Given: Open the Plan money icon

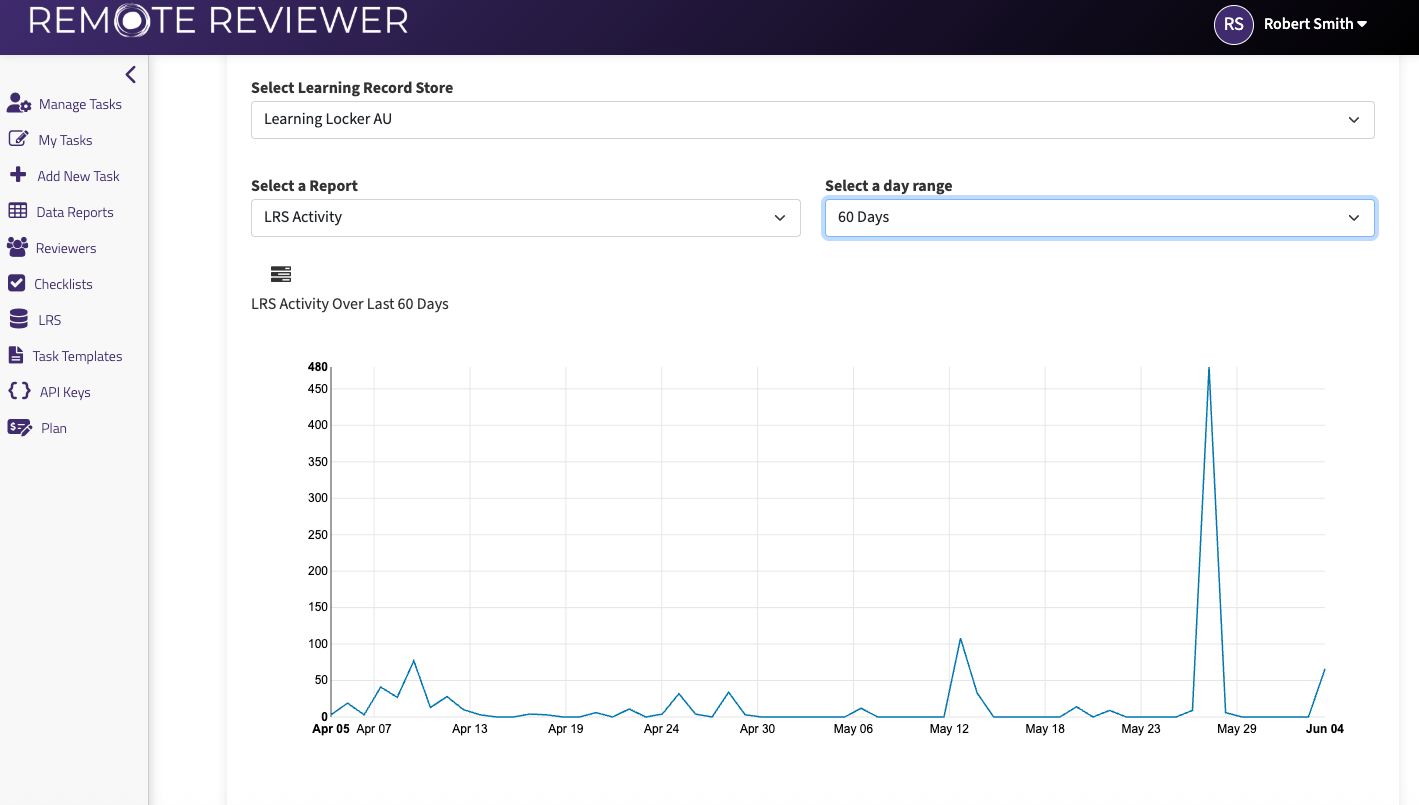Looking at the screenshot, I should (x=19, y=427).
